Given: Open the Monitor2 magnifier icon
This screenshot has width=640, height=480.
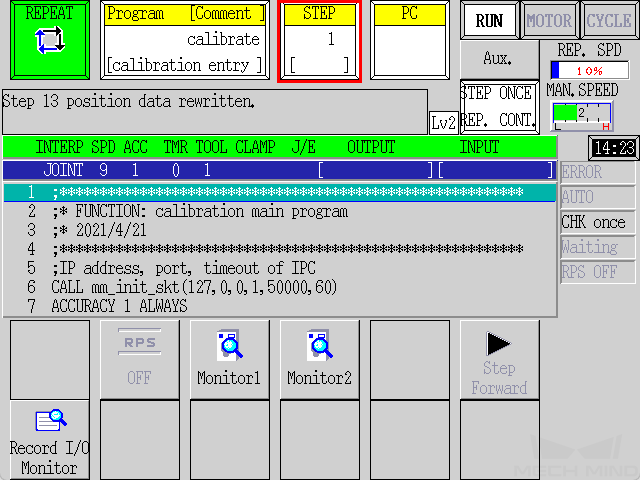Looking at the screenshot, I should (320, 345).
